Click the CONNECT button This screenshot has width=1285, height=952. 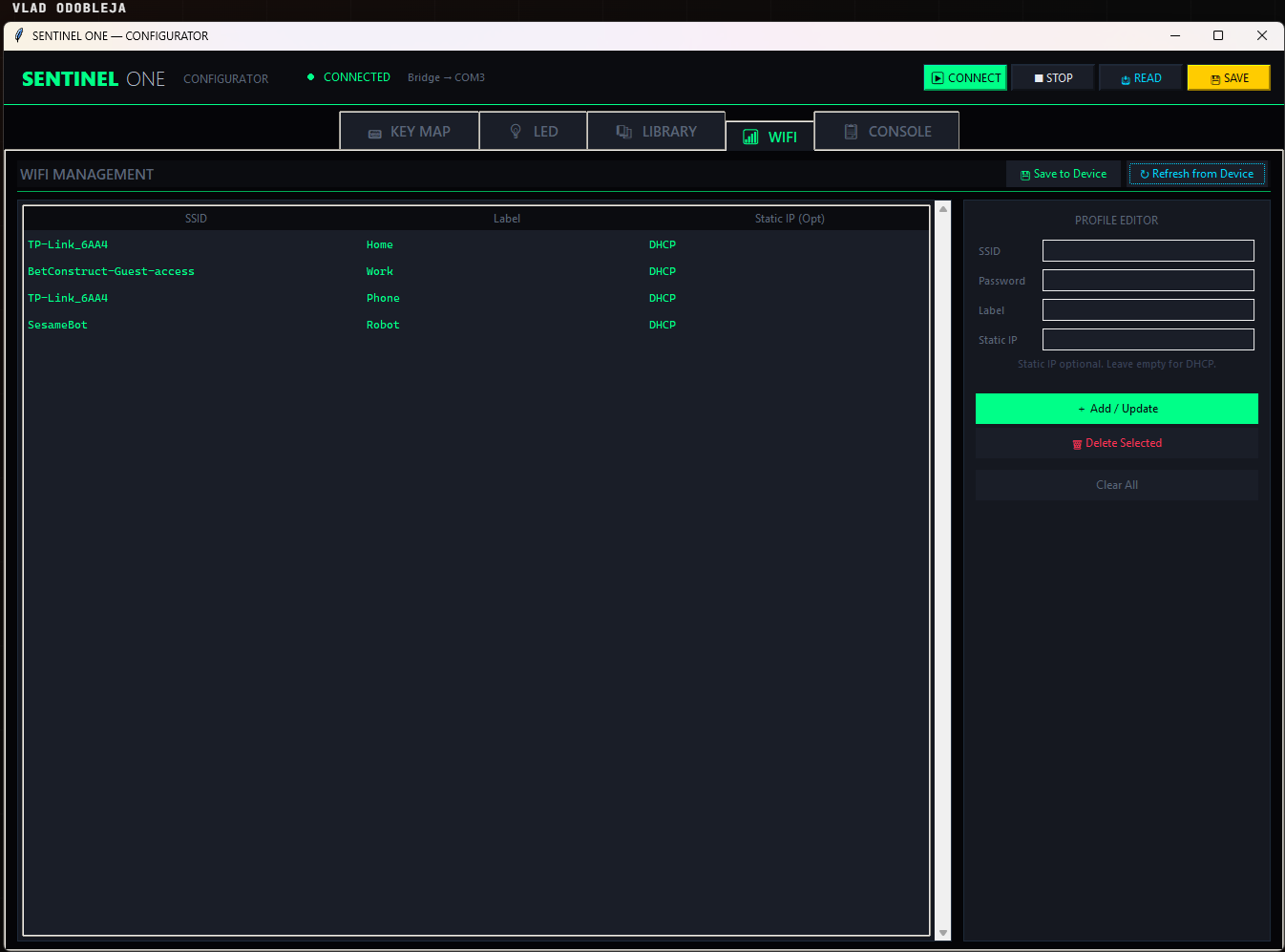[965, 78]
